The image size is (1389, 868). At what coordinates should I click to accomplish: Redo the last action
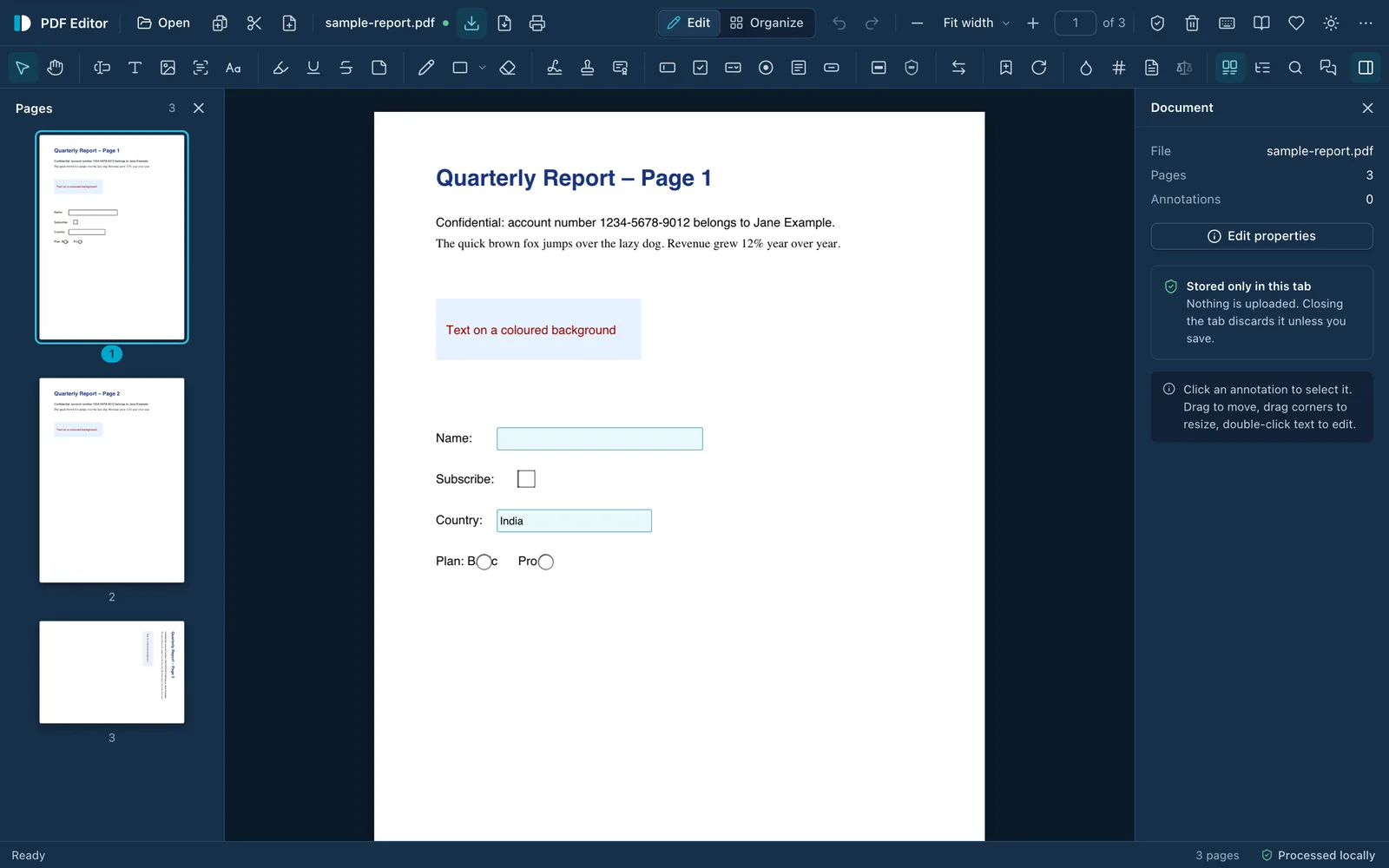pos(872,23)
